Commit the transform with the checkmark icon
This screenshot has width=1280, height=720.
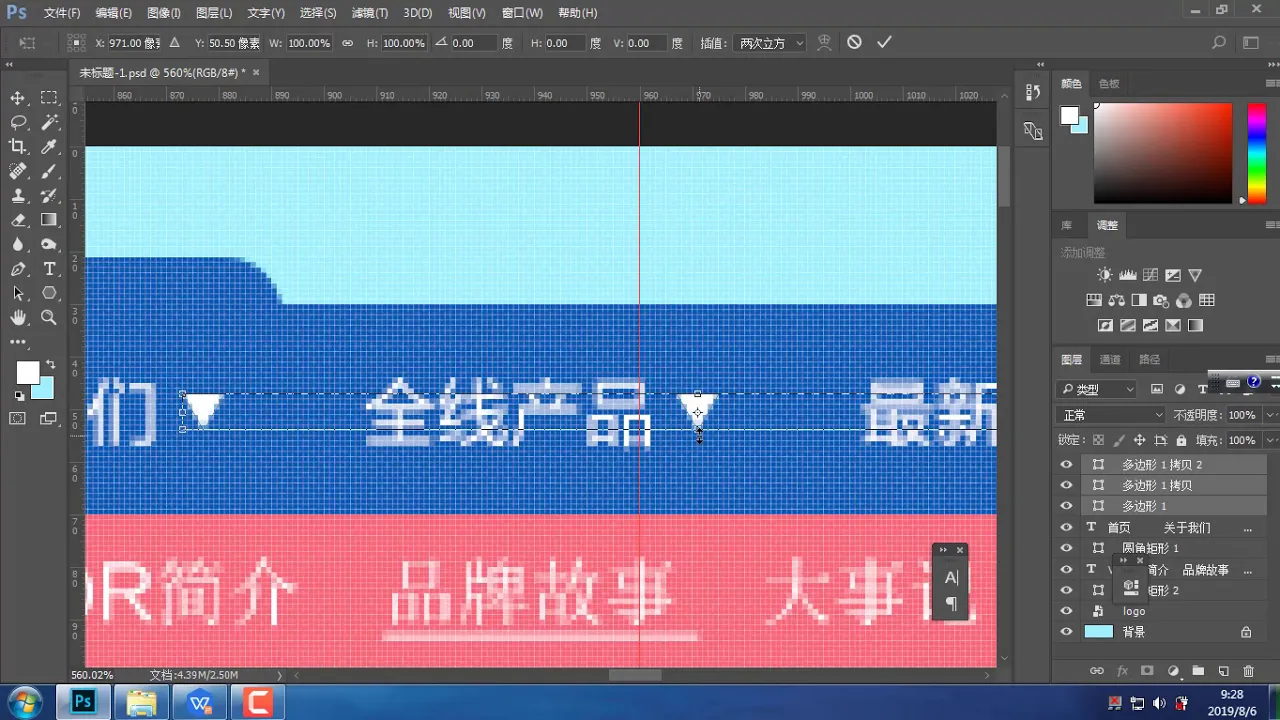click(884, 43)
